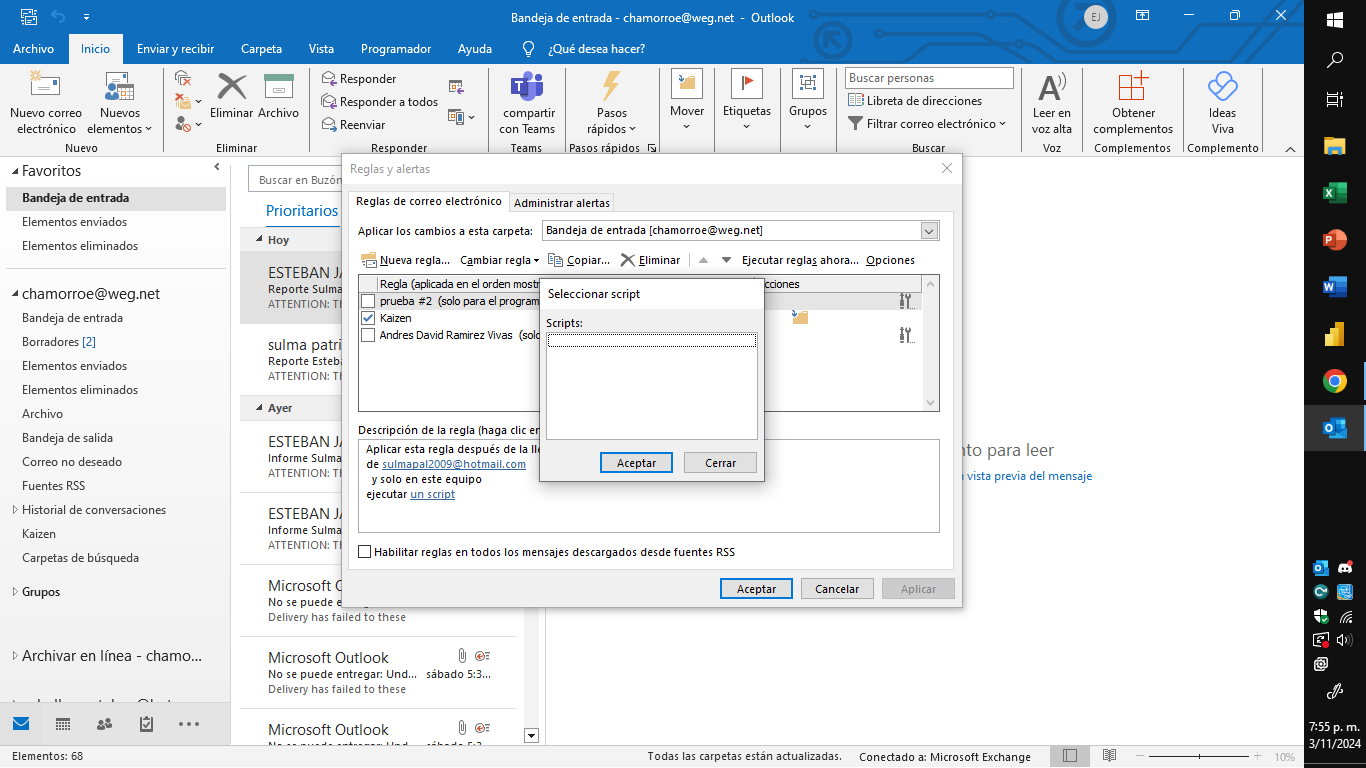Click Responder a todos in ribbon
Viewport: 1366px width, 768px height.
pyautogui.click(x=380, y=102)
